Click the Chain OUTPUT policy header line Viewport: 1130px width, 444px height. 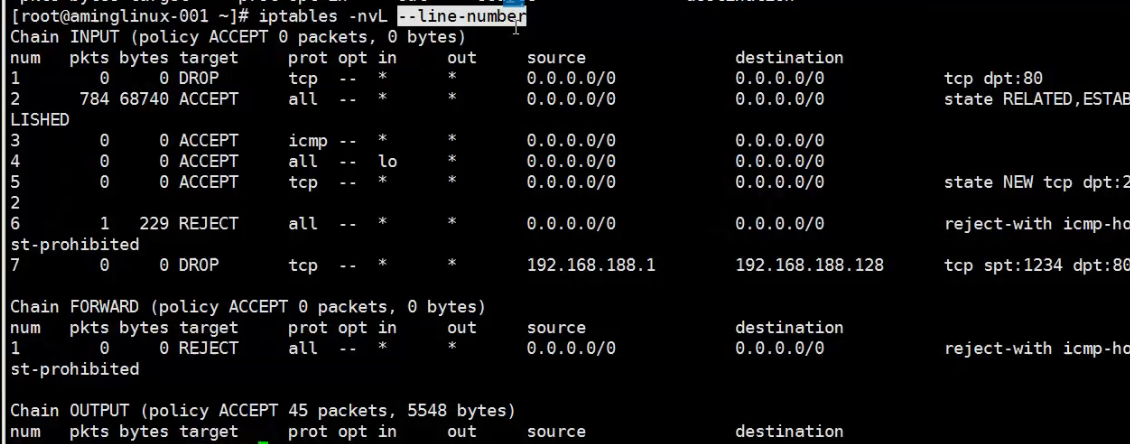[263, 411]
